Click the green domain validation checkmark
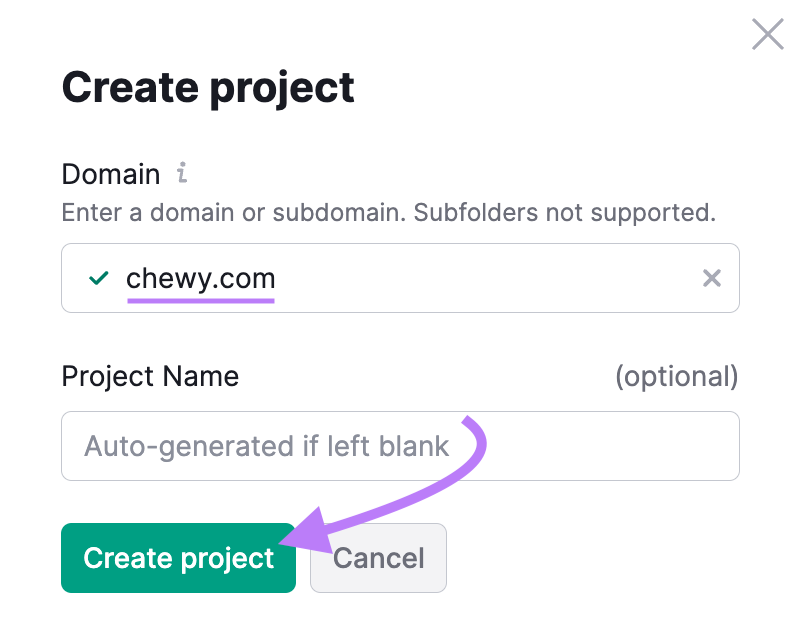 99,278
